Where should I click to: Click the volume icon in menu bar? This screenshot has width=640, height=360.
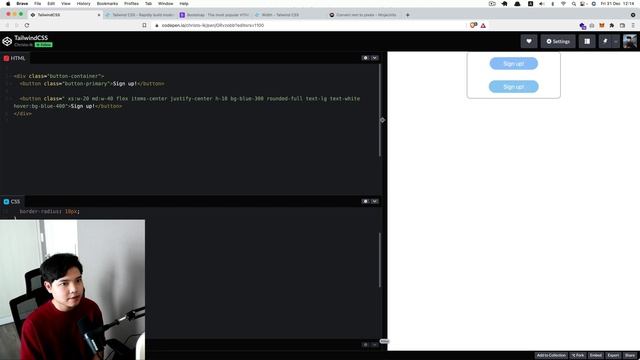click(x=542, y=4)
